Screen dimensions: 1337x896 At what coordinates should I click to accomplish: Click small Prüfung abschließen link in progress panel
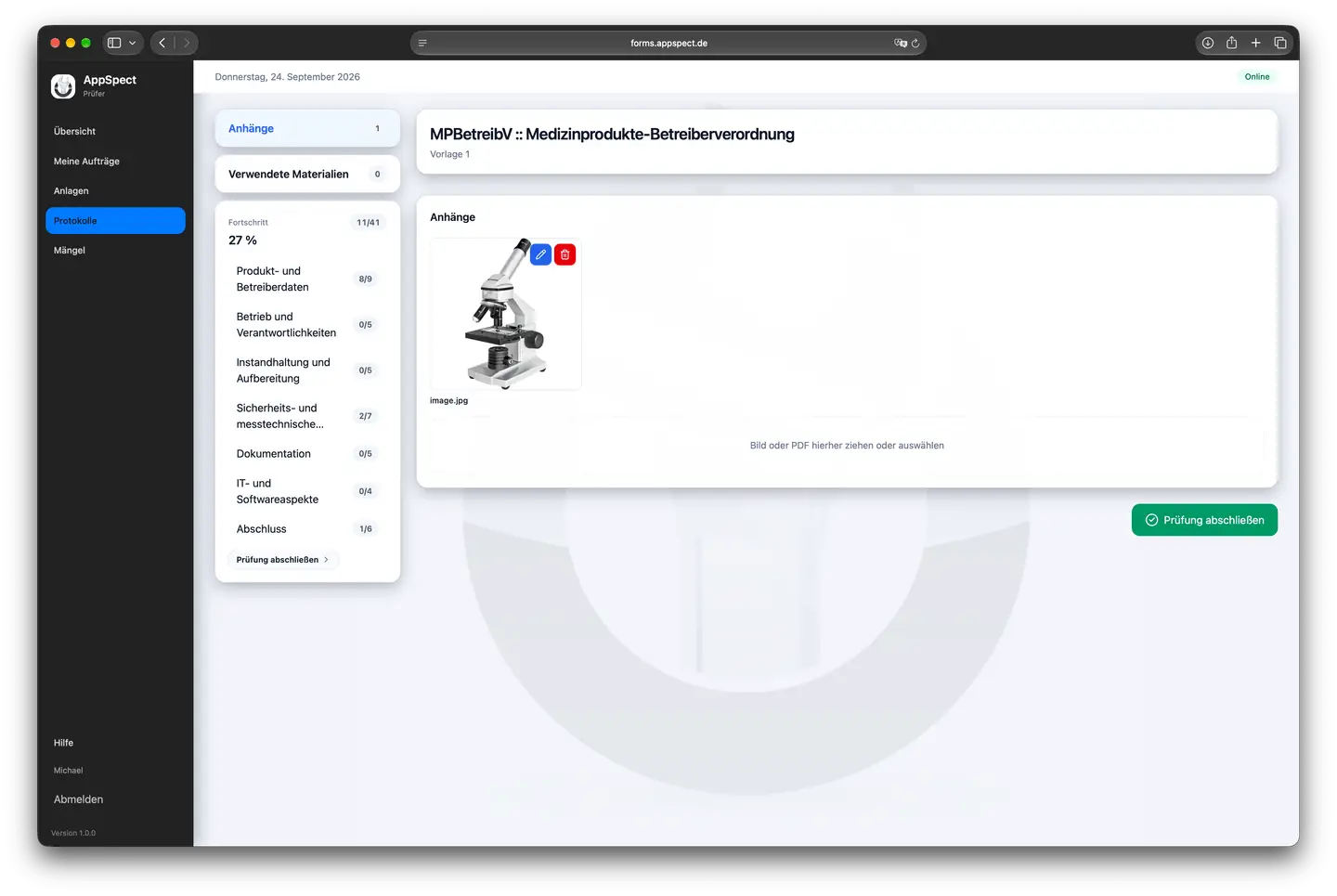pyautogui.click(x=283, y=560)
